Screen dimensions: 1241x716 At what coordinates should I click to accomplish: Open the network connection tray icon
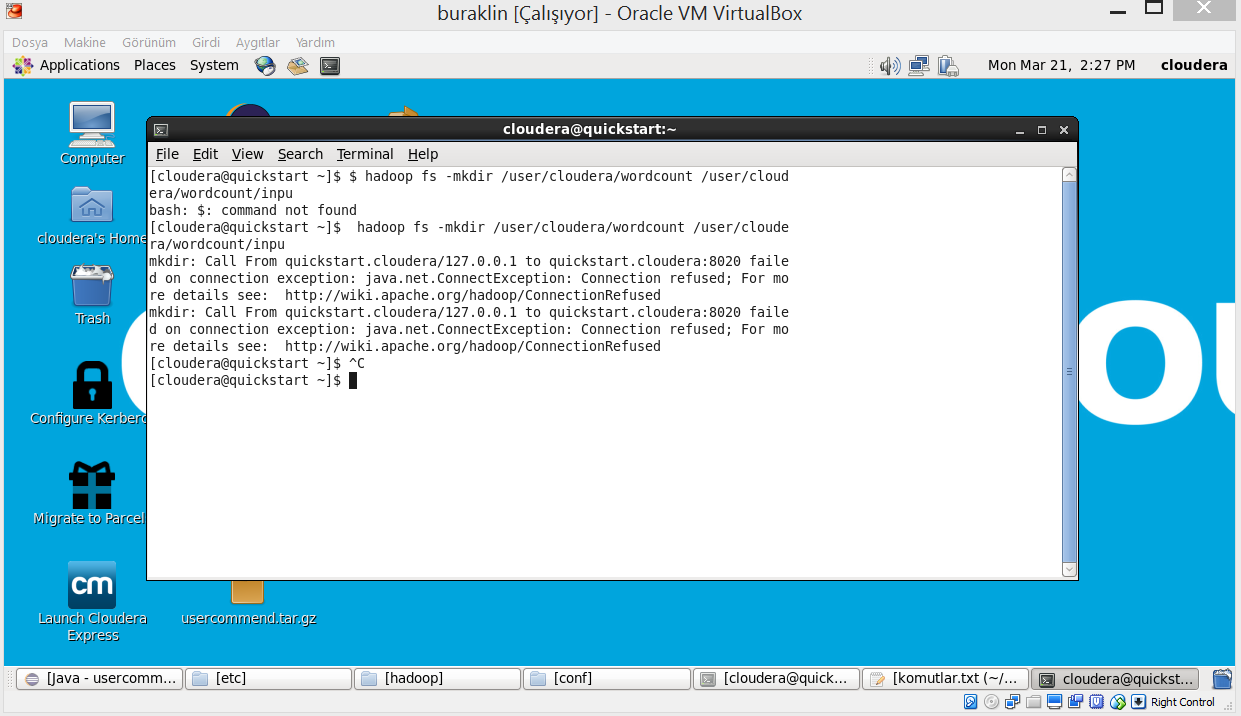click(x=919, y=66)
